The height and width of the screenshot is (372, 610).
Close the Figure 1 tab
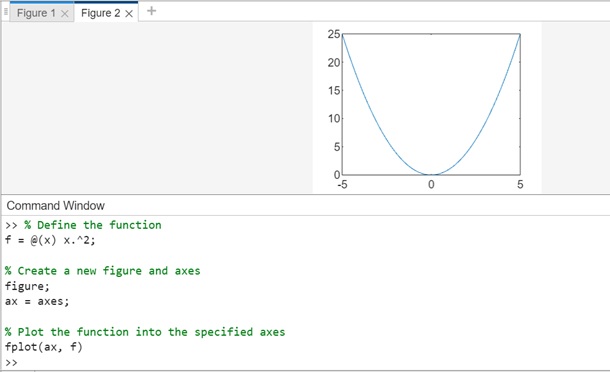pos(65,14)
